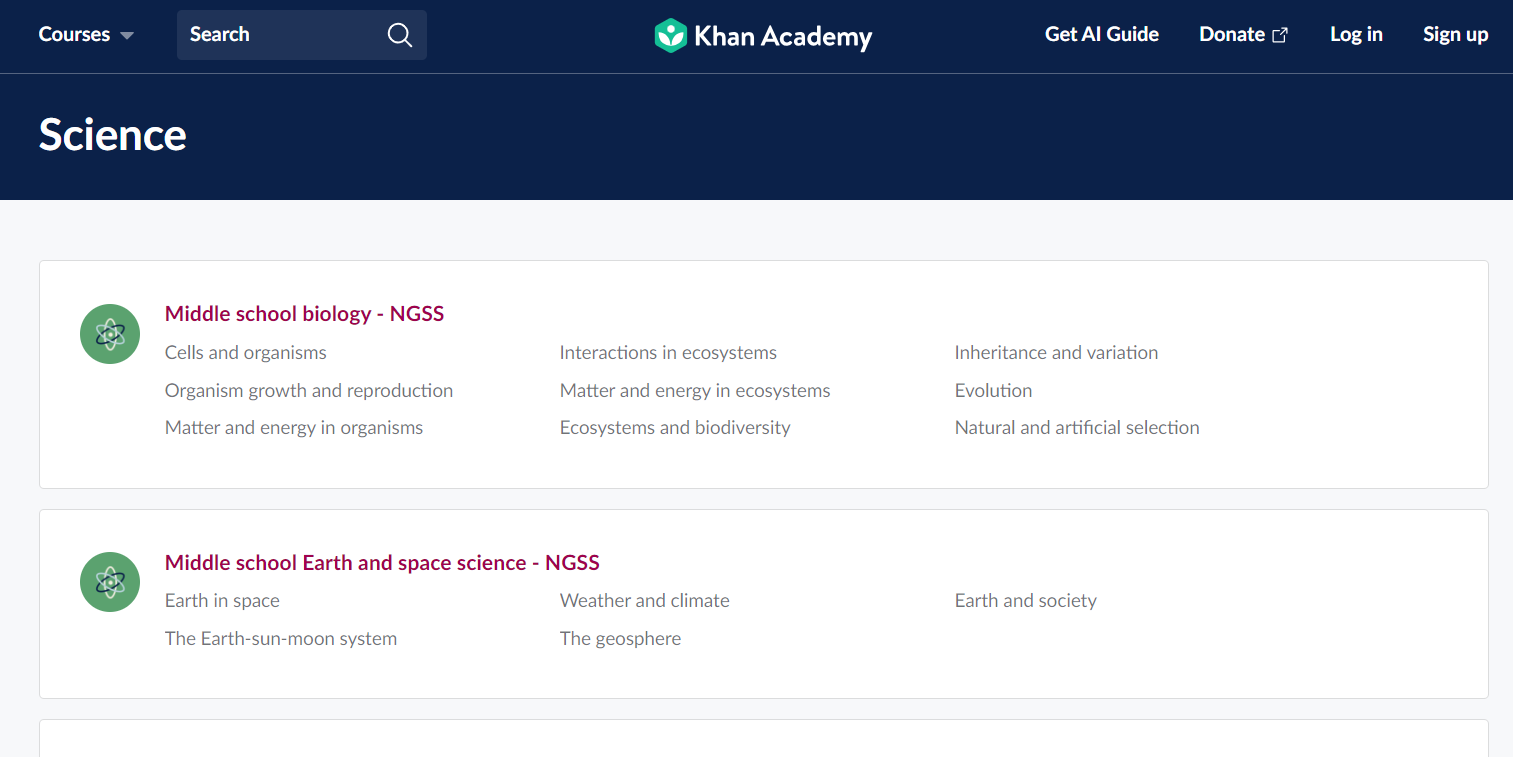The width and height of the screenshot is (1513, 757).
Task: Open Earth and society unit
Action: (1025, 601)
